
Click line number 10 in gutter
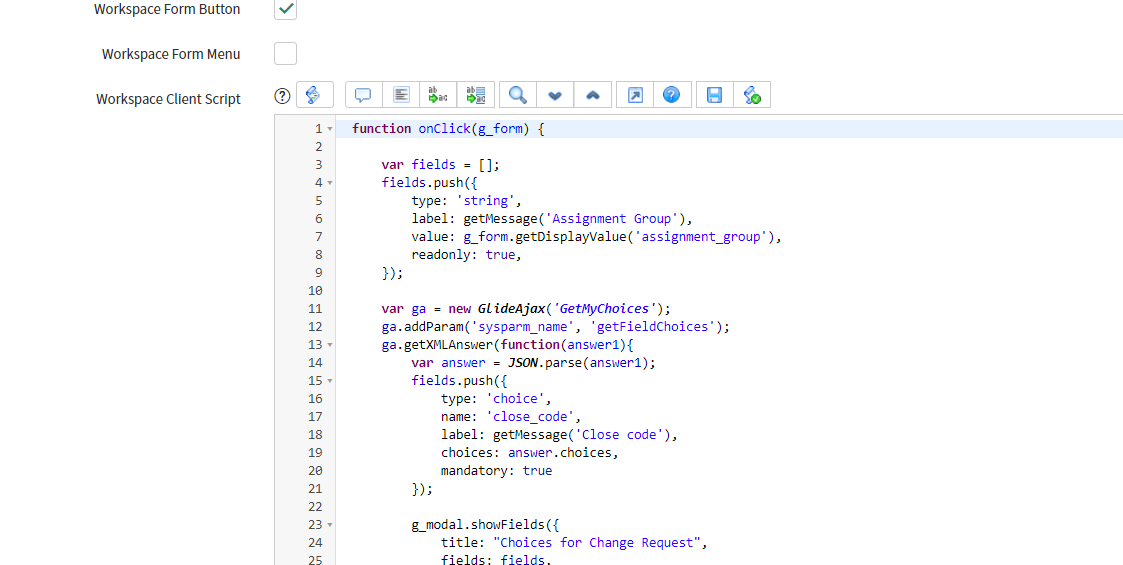(x=315, y=291)
